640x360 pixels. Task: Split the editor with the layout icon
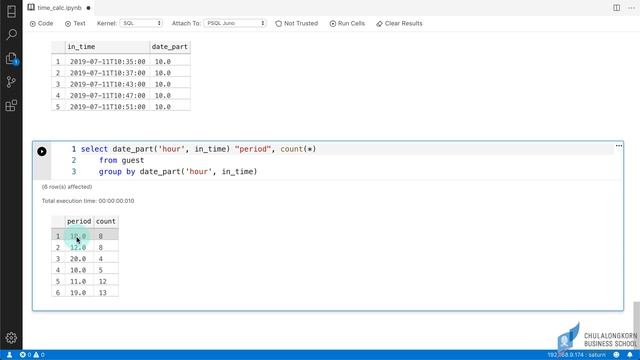click(x=616, y=8)
